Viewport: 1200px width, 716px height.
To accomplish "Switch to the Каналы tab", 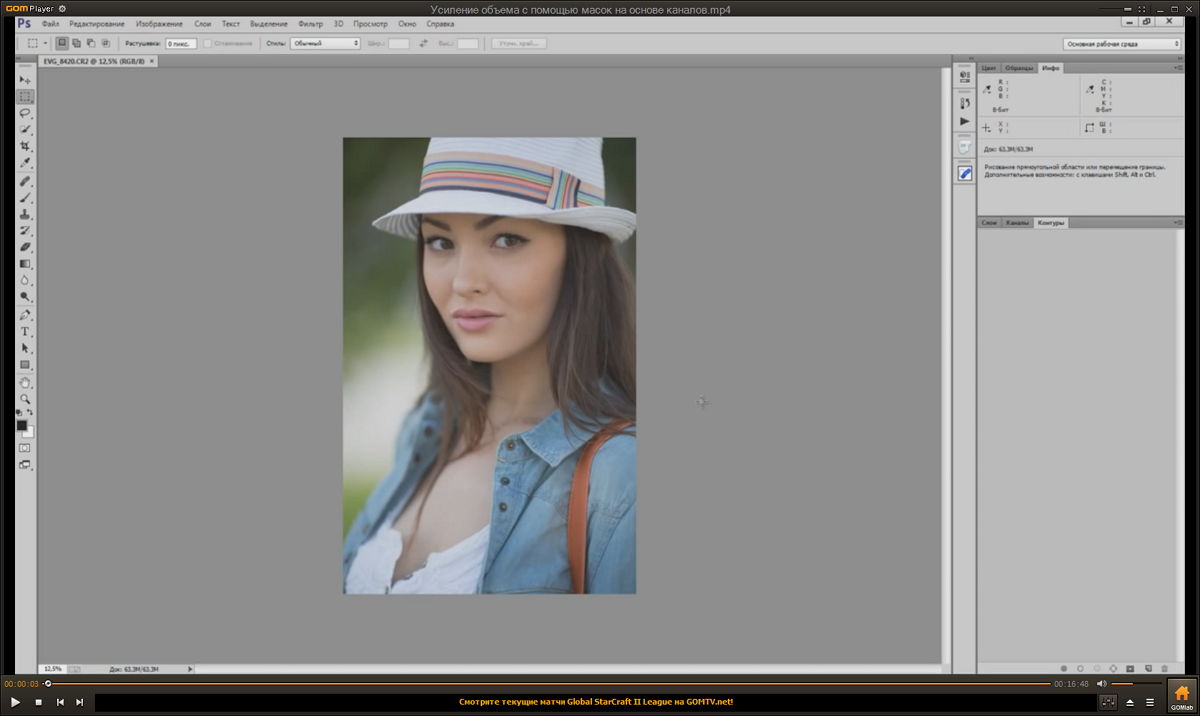I will 1017,222.
